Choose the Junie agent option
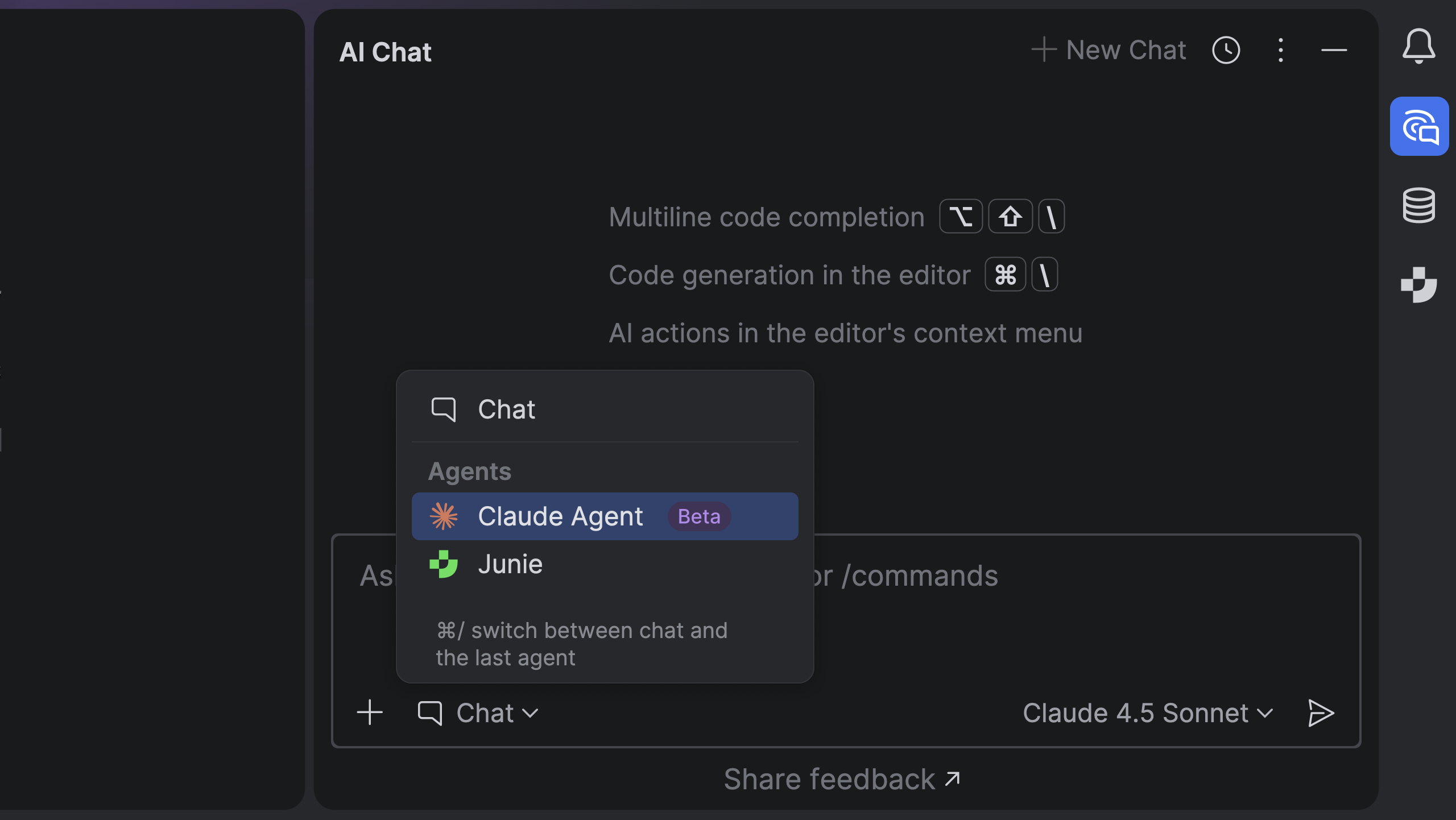Image resolution: width=1456 pixels, height=820 pixels. (x=510, y=564)
